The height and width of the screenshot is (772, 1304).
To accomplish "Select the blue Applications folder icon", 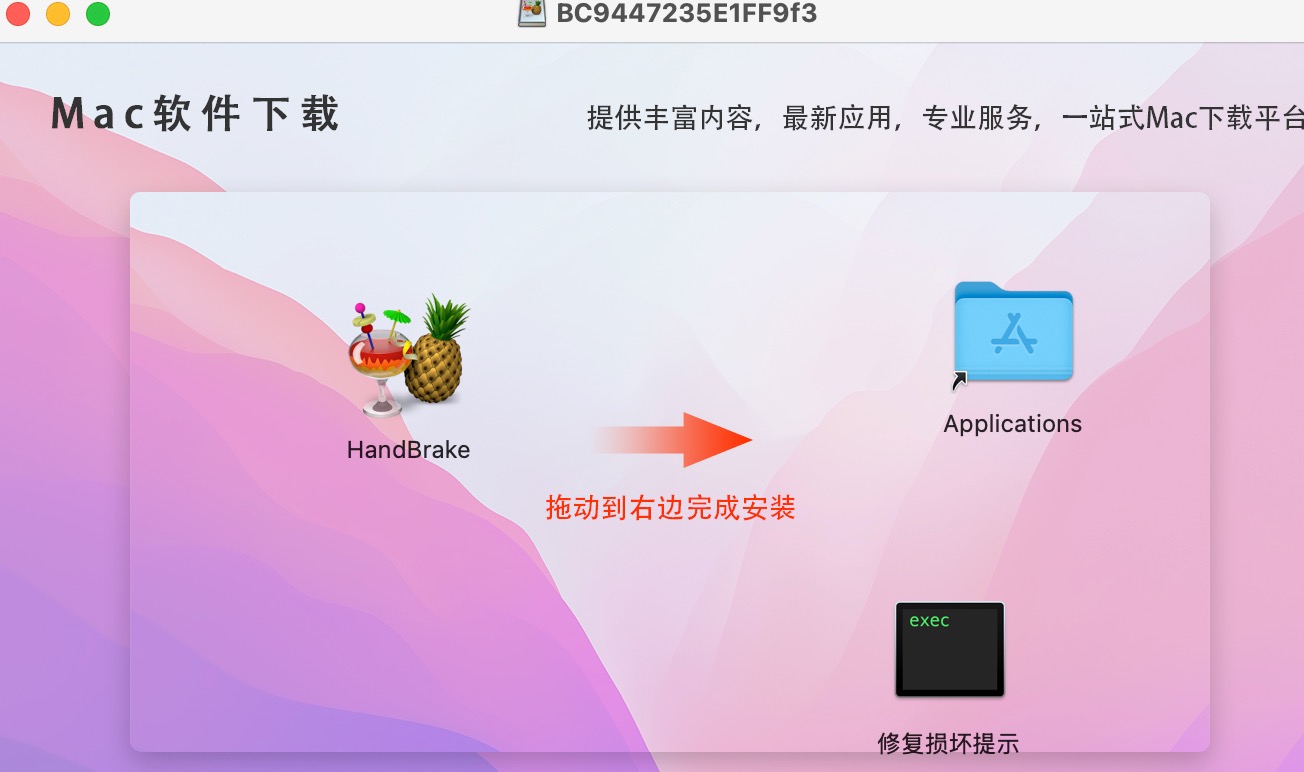I will [x=1013, y=333].
